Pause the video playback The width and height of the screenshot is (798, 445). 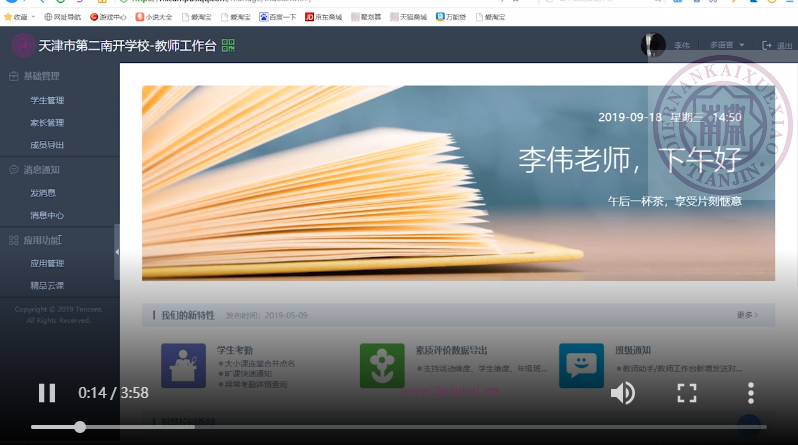click(x=47, y=393)
